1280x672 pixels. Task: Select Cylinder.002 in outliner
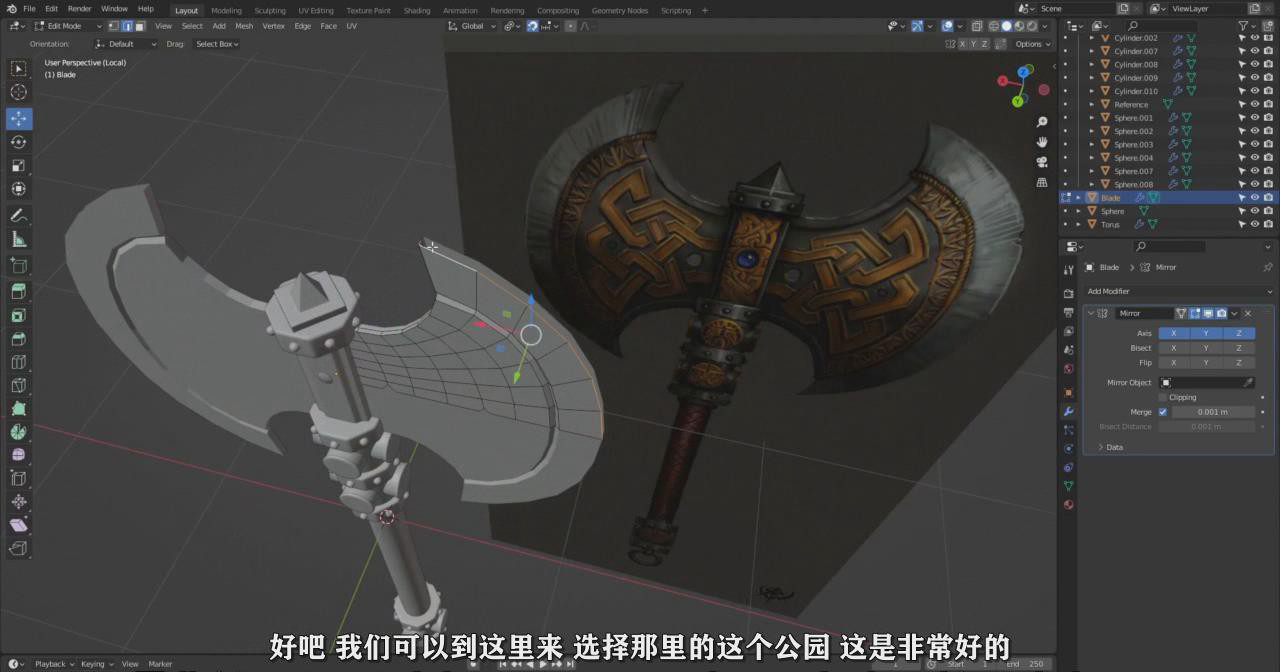tap(1136, 38)
